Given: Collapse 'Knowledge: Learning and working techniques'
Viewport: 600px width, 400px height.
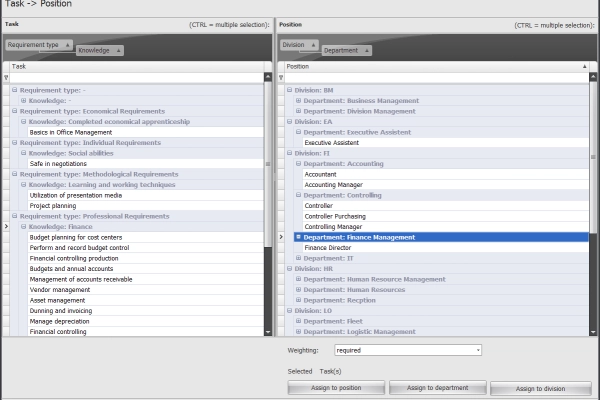Looking at the screenshot, I should tap(23, 184).
